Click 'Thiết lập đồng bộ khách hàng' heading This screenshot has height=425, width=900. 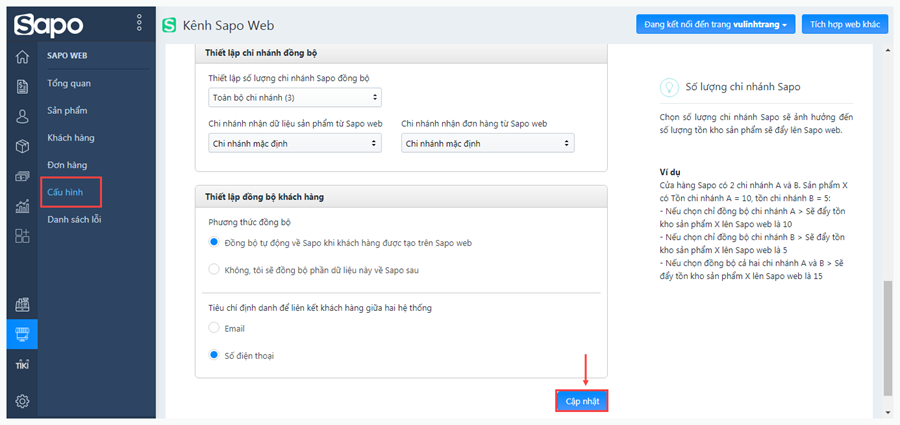(x=264, y=197)
